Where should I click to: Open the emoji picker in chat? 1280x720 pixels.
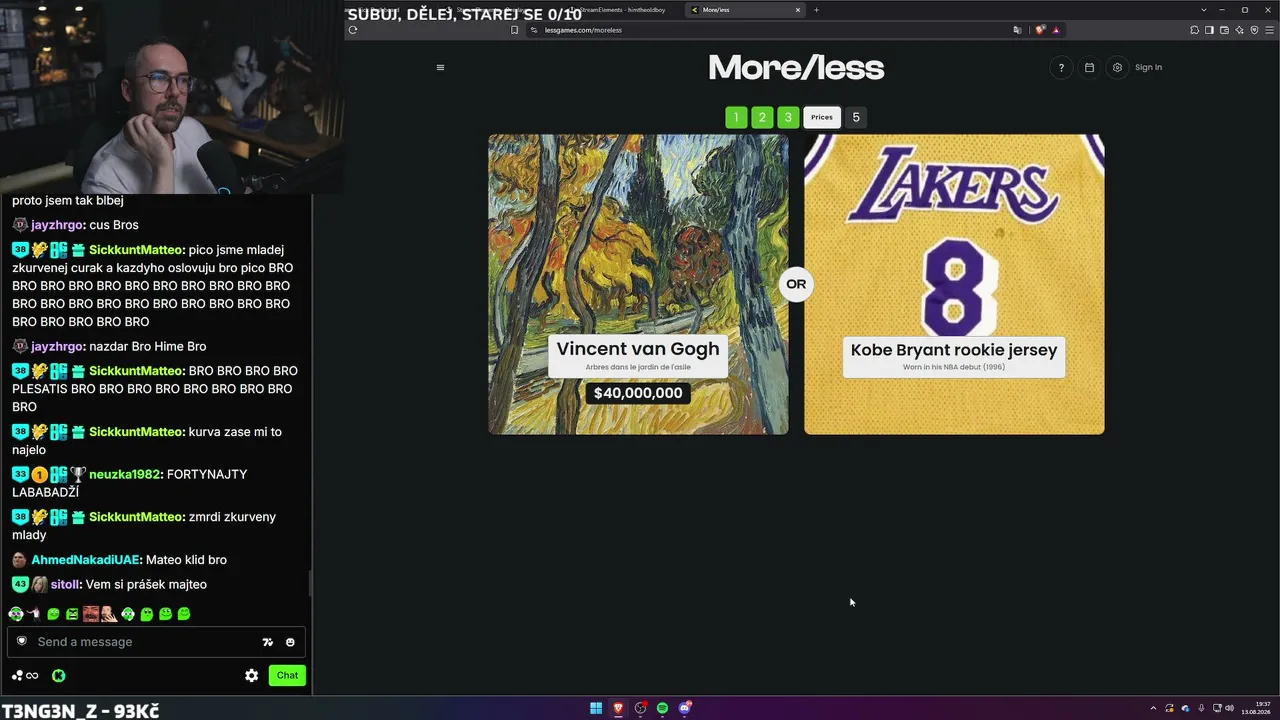[x=290, y=642]
